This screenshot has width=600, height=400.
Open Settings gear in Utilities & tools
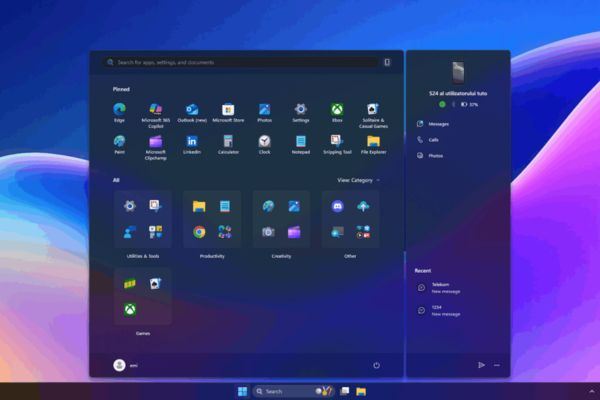(x=130, y=206)
